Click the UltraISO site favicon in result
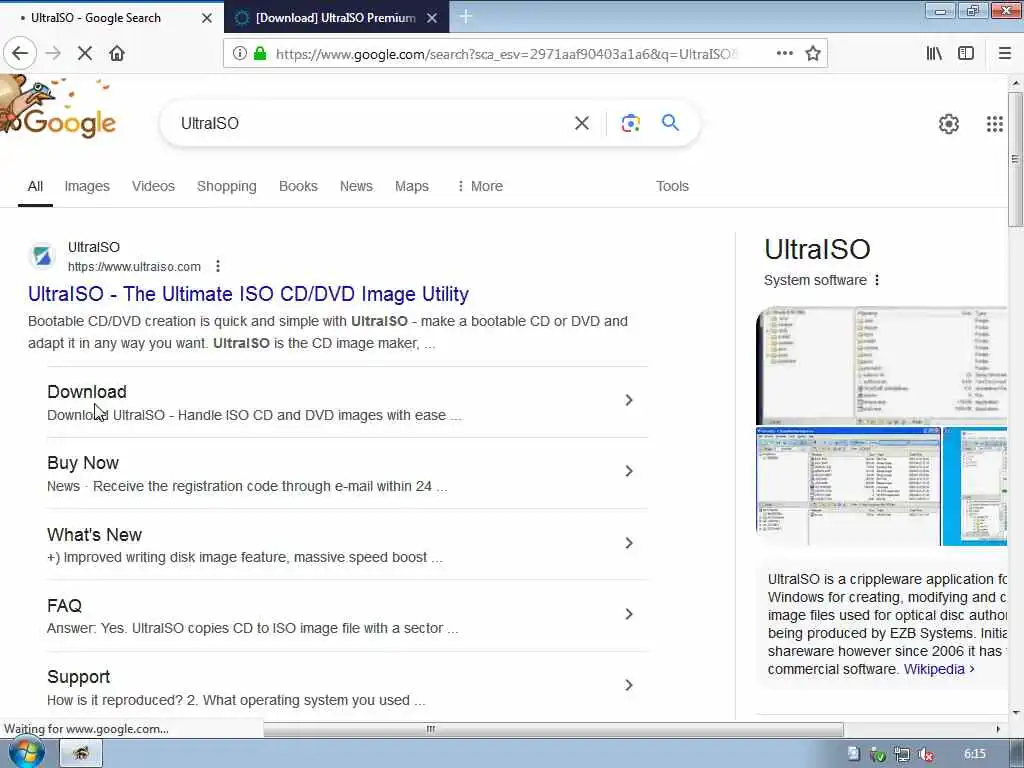Screen dimensions: 1024x768 (x=42, y=256)
